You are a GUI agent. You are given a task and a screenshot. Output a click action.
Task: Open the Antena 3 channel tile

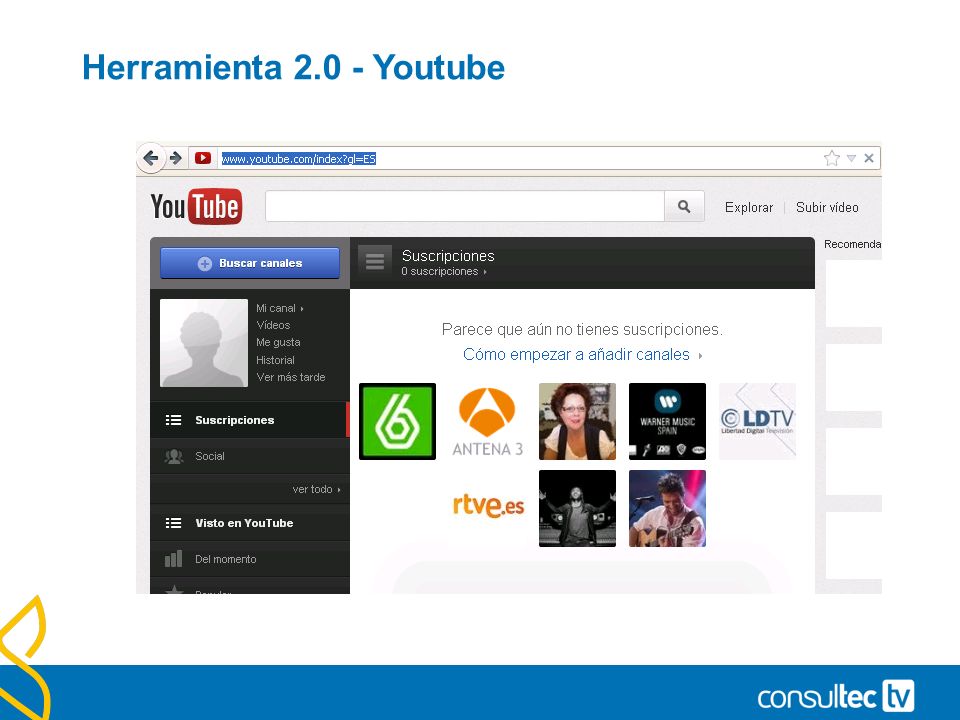pyautogui.click(x=487, y=421)
